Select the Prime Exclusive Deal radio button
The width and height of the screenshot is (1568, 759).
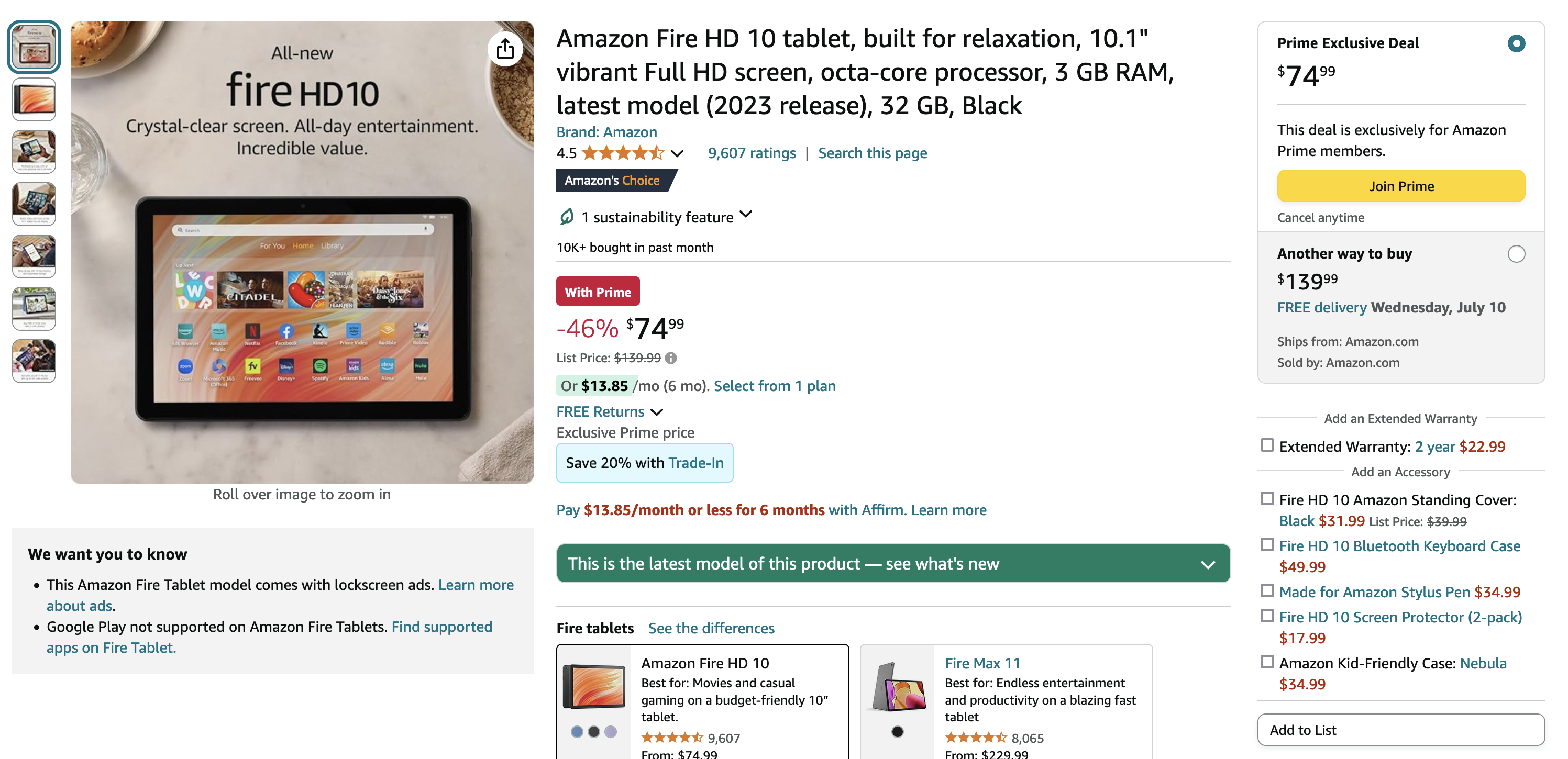click(x=1516, y=42)
